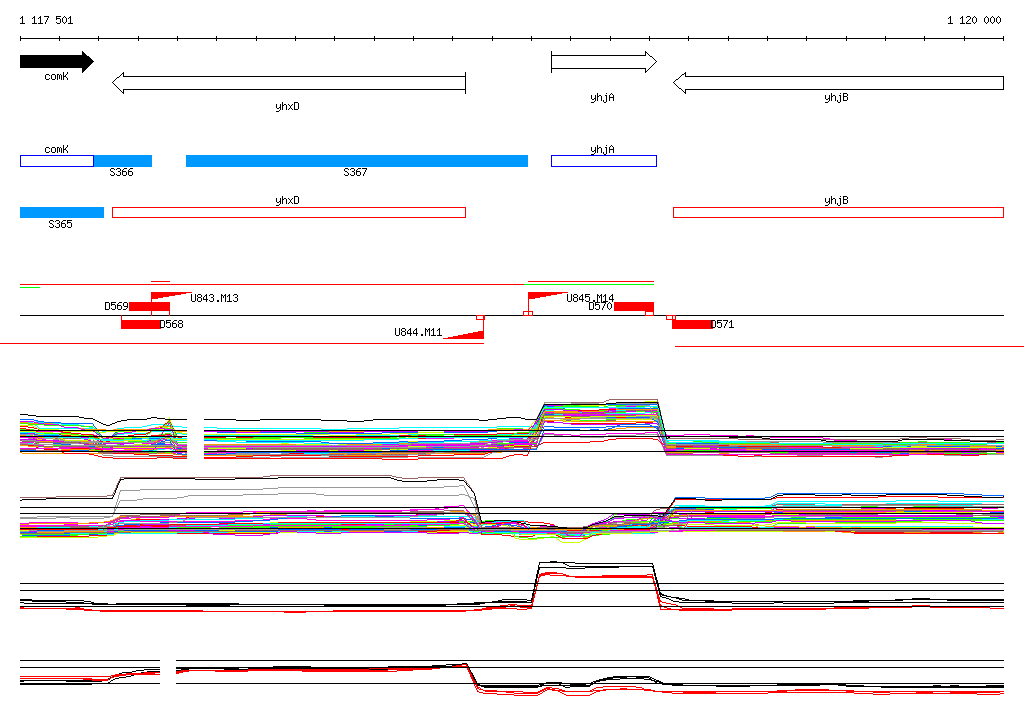The height and width of the screenshot is (714, 1024).
Task: Select the white yhxD gene arrow
Action: 289,83
